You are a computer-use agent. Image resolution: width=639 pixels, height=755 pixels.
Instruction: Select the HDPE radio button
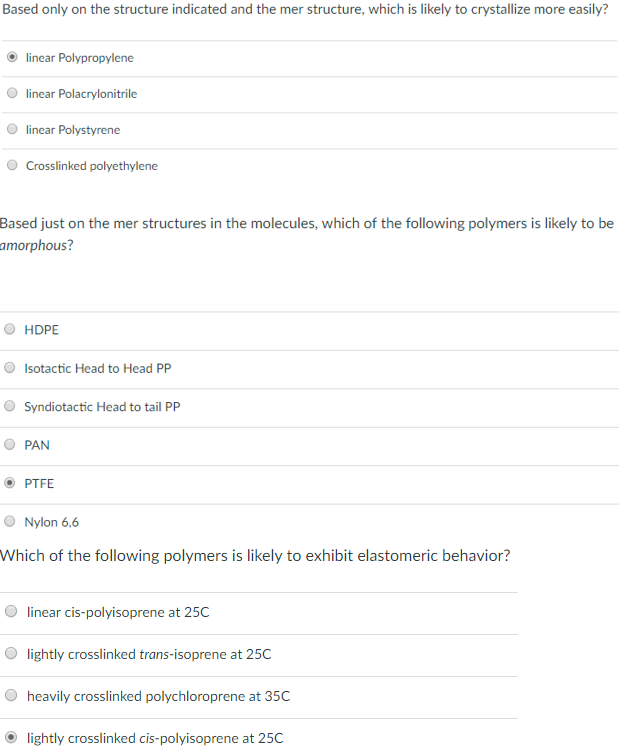pyautogui.click(x=10, y=330)
